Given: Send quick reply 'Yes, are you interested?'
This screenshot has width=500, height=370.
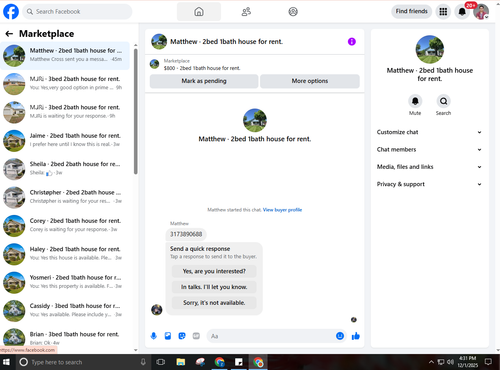Looking at the screenshot, I should tap(214, 271).
